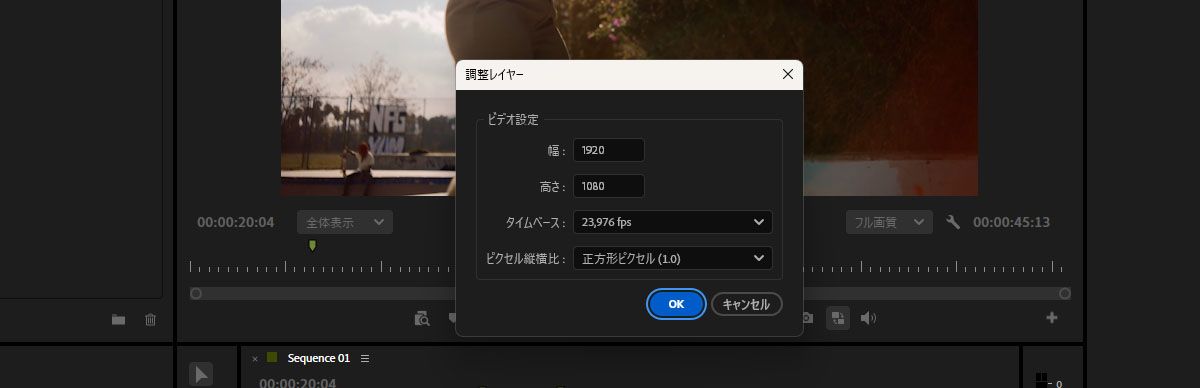Switch to the Sequence 01 timeline tab

click(319, 358)
